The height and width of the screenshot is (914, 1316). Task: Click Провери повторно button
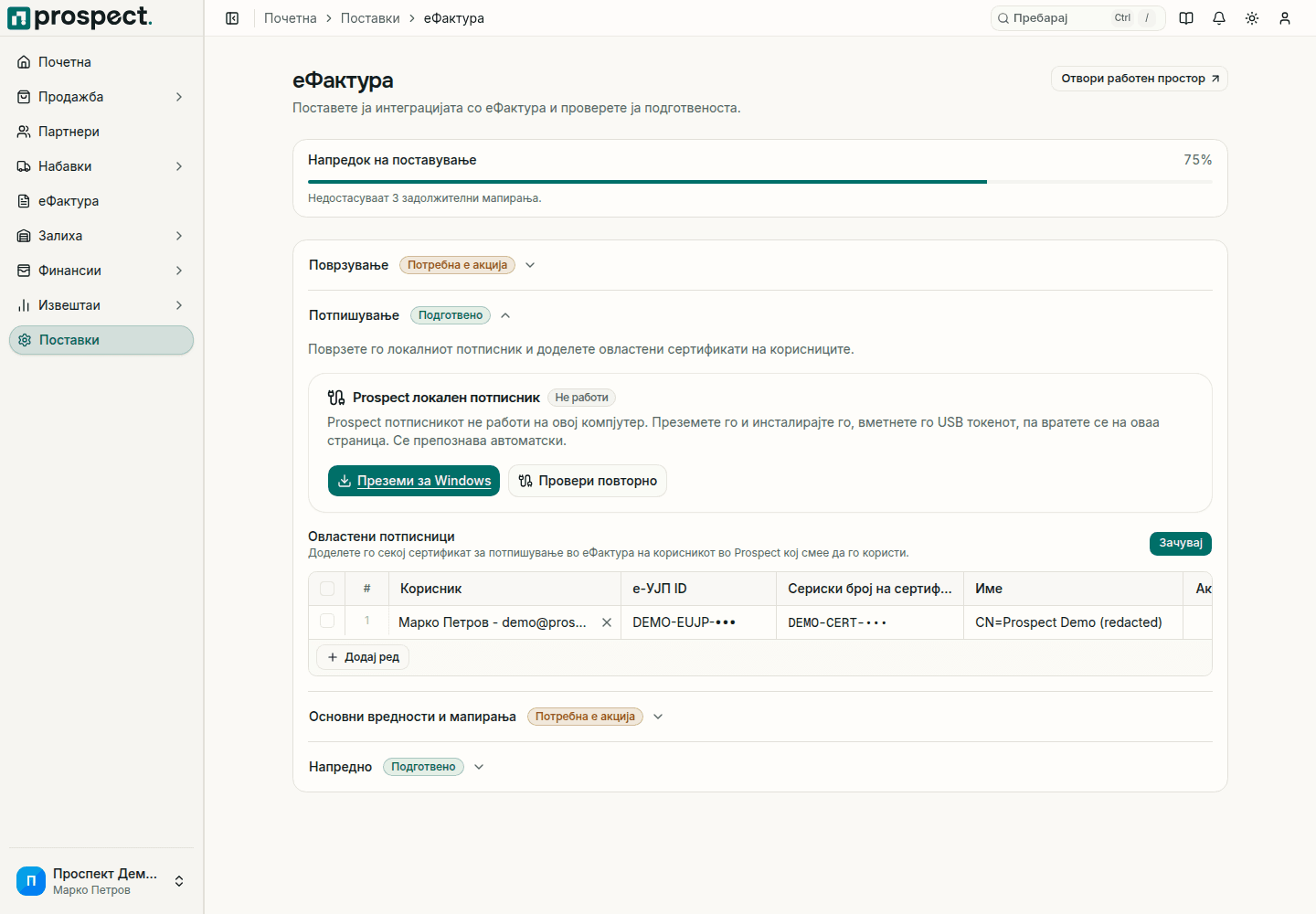click(x=588, y=481)
